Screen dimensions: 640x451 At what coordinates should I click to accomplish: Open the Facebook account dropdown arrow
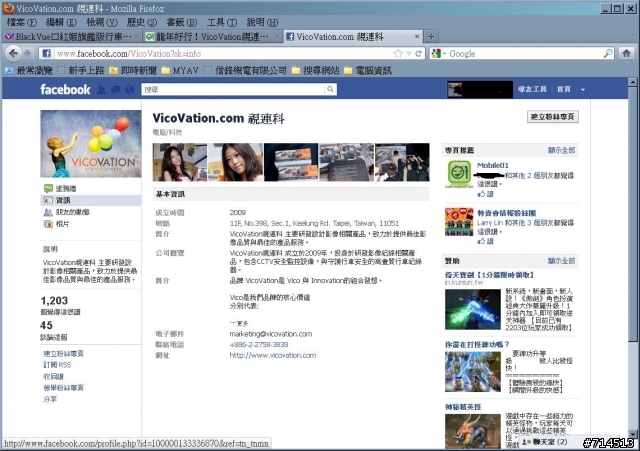(x=583, y=89)
